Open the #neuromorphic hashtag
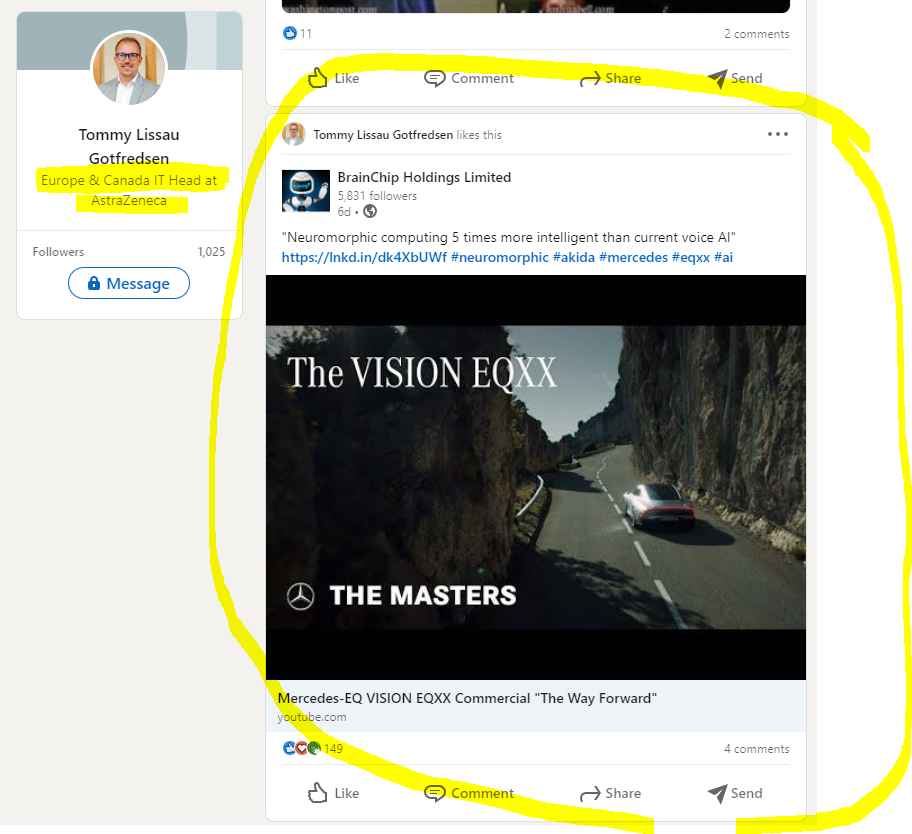The height and width of the screenshot is (834, 912). [500, 257]
